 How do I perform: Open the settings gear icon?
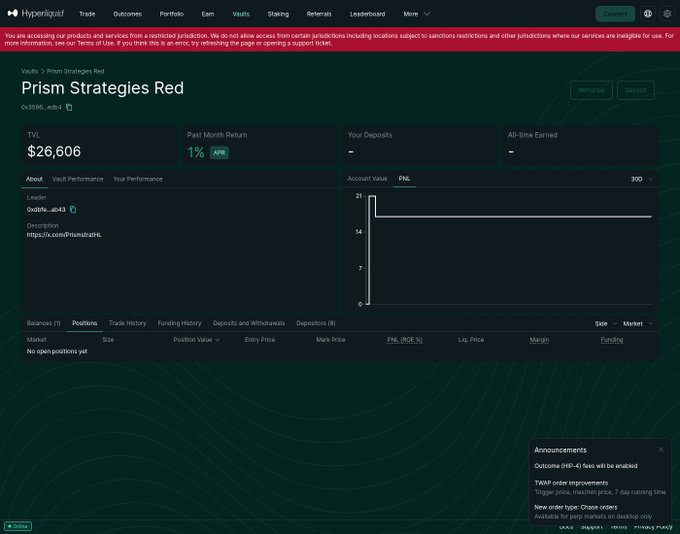(667, 14)
